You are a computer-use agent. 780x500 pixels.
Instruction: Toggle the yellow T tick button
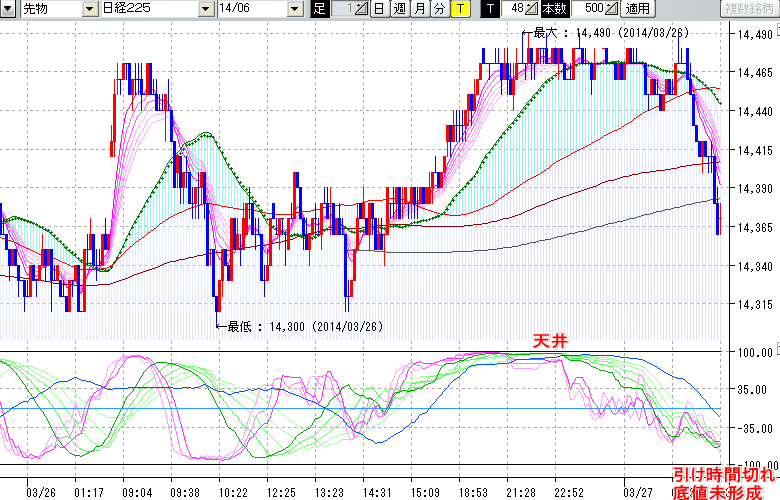(x=460, y=9)
